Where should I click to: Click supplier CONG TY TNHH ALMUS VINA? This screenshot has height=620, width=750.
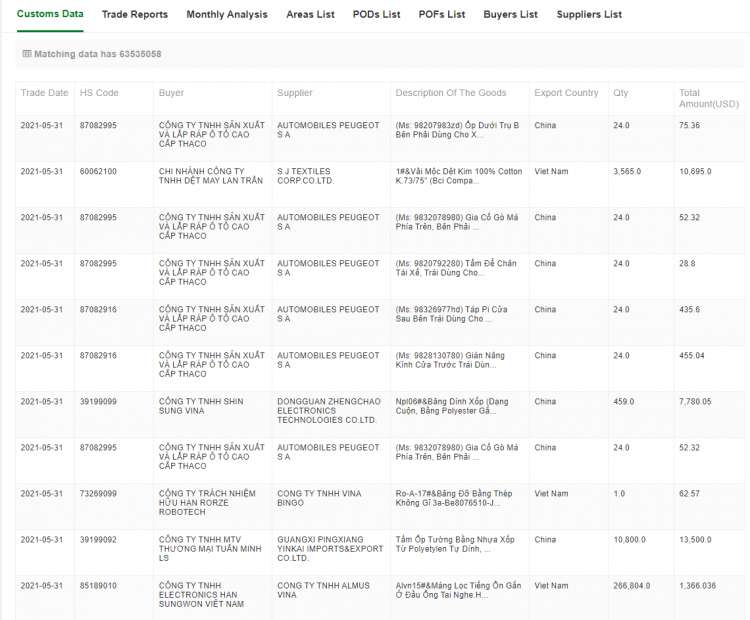click(323, 589)
